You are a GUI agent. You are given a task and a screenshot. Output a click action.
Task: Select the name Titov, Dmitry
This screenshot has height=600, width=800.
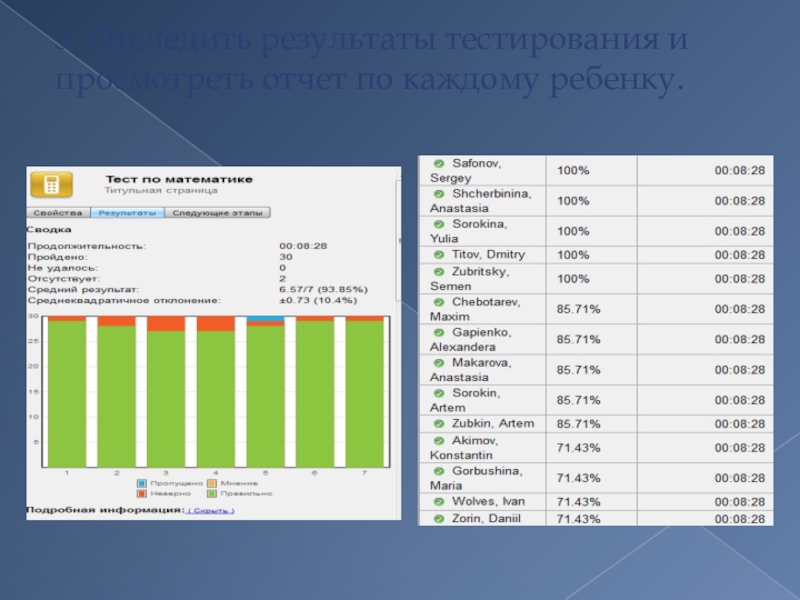488,255
